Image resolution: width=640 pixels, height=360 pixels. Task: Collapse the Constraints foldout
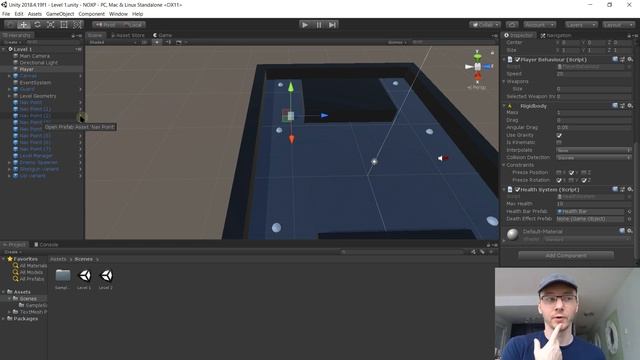[x=504, y=165]
